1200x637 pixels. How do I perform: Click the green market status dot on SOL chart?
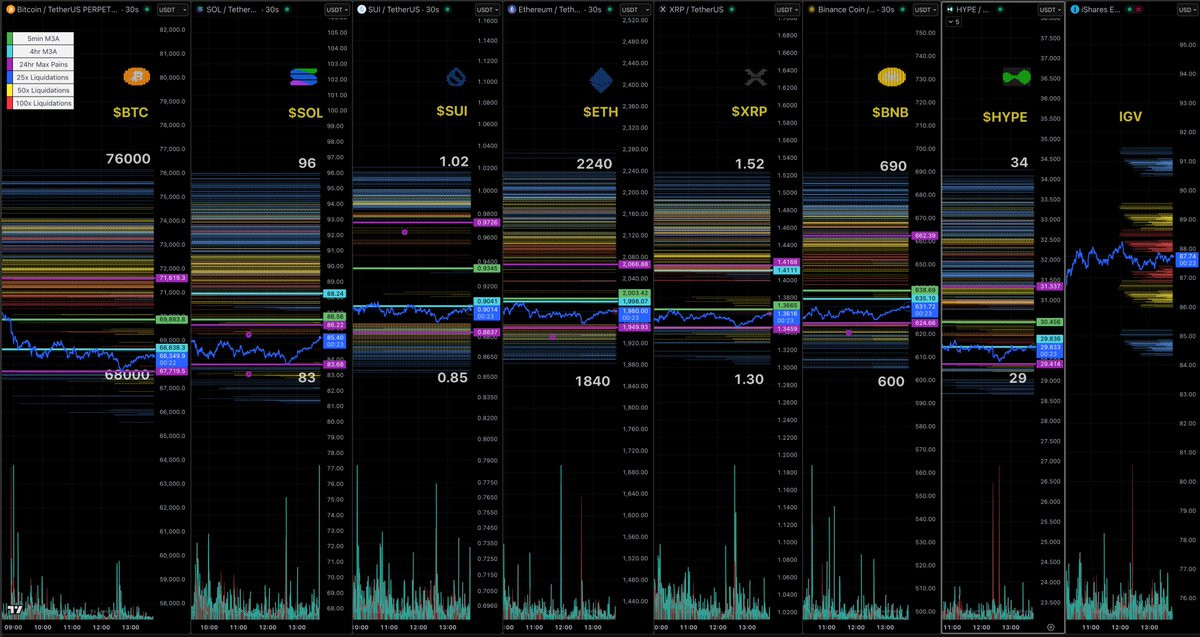pyautogui.click(x=287, y=9)
